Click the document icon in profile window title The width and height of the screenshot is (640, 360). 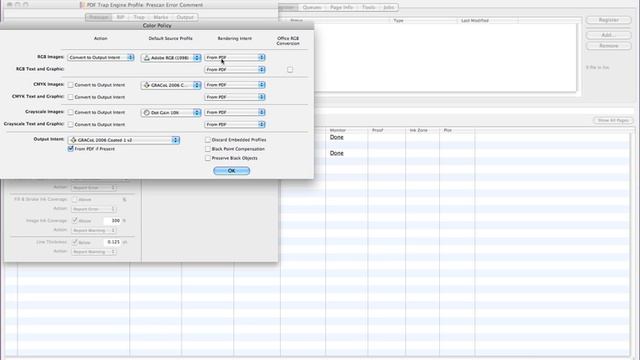click(x=82, y=5)
